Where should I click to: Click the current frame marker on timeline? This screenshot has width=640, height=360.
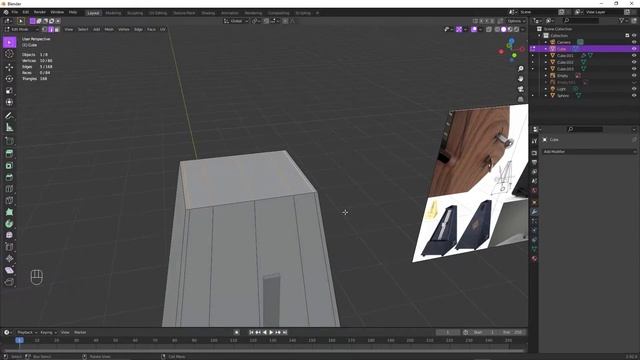19,340
